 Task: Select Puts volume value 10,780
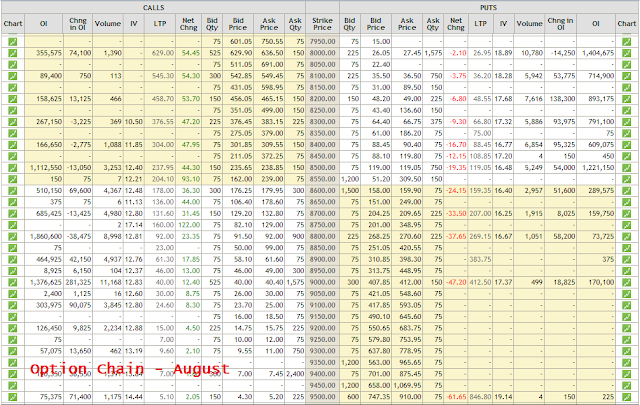[532, 53]
